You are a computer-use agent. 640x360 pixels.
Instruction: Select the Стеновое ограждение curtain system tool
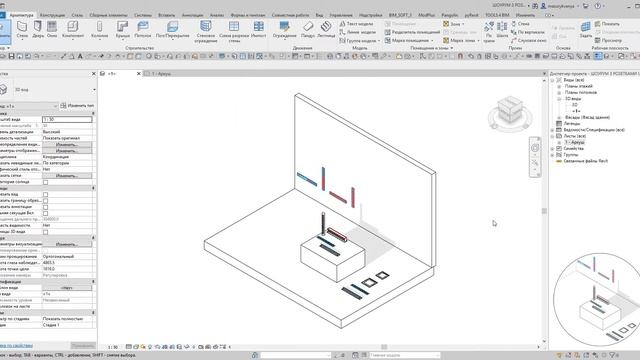click(x=205, y=31)
